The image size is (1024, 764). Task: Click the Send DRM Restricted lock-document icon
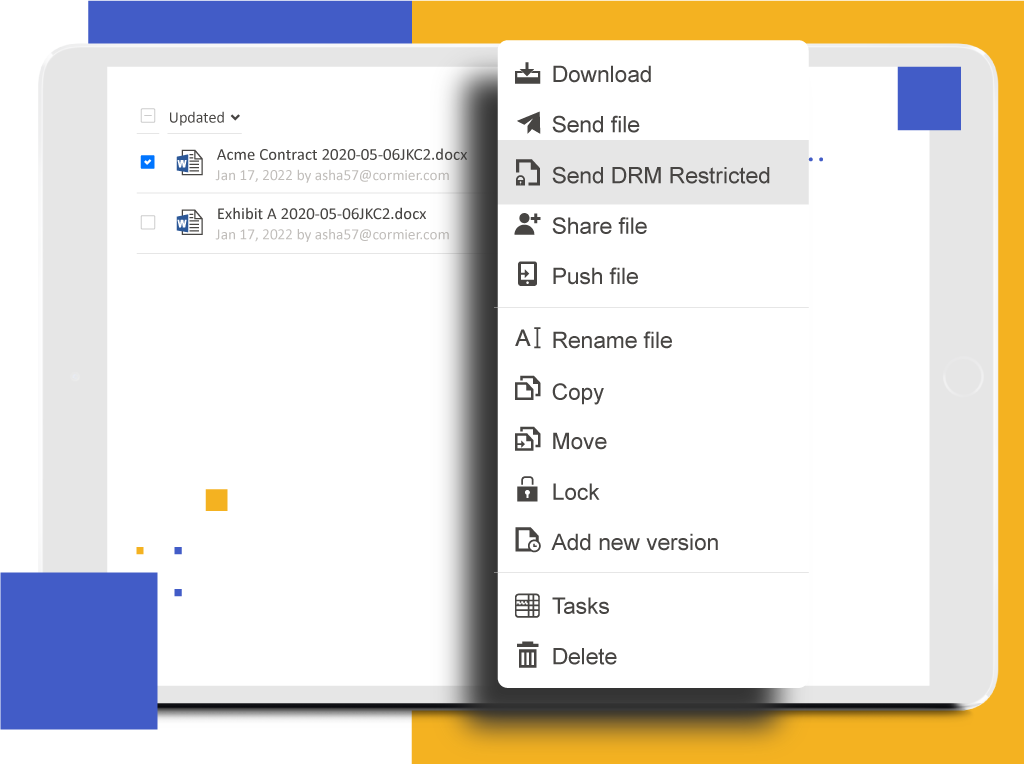528,173
